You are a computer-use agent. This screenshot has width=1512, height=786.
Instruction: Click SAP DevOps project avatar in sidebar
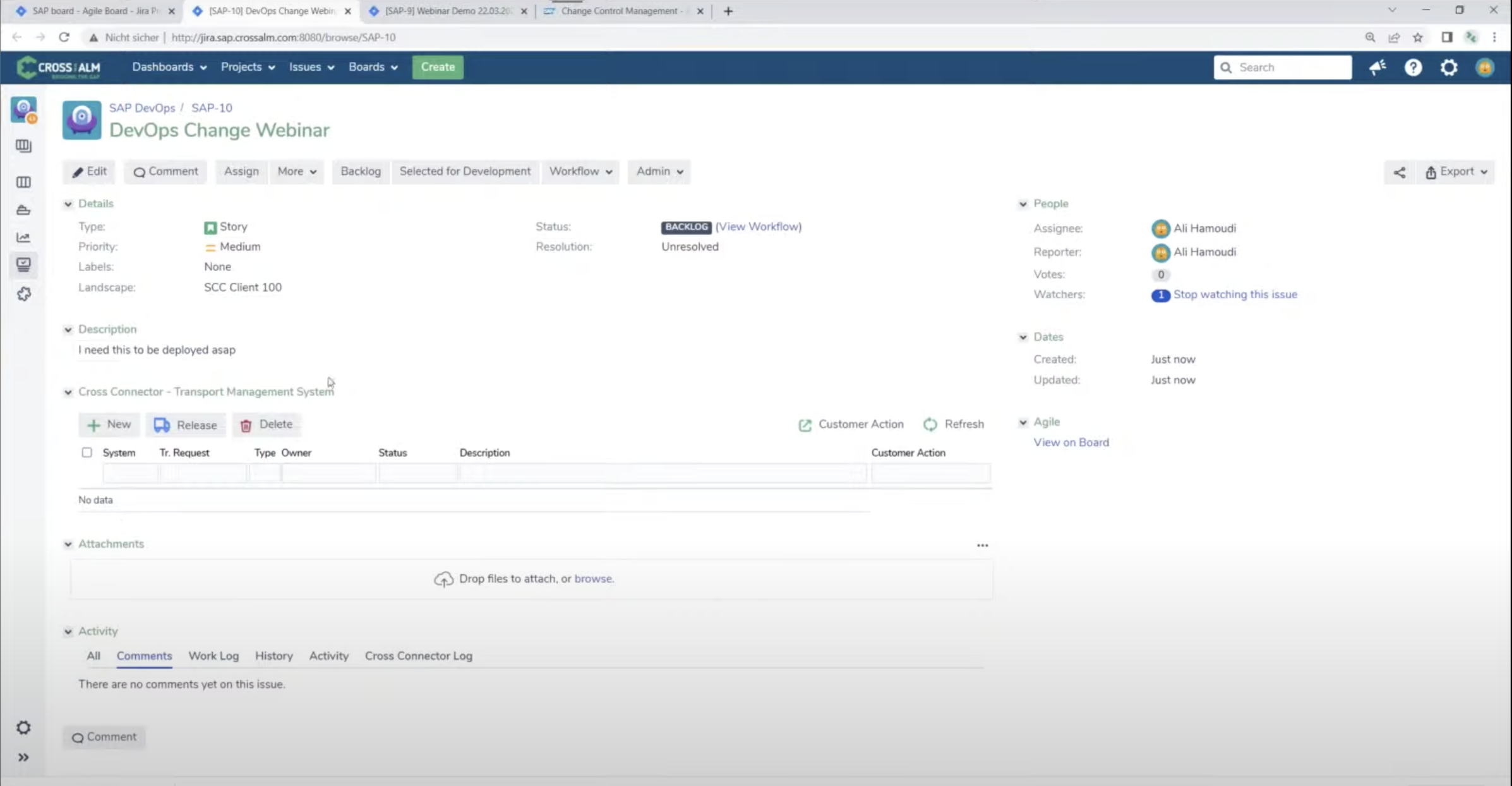24,110
